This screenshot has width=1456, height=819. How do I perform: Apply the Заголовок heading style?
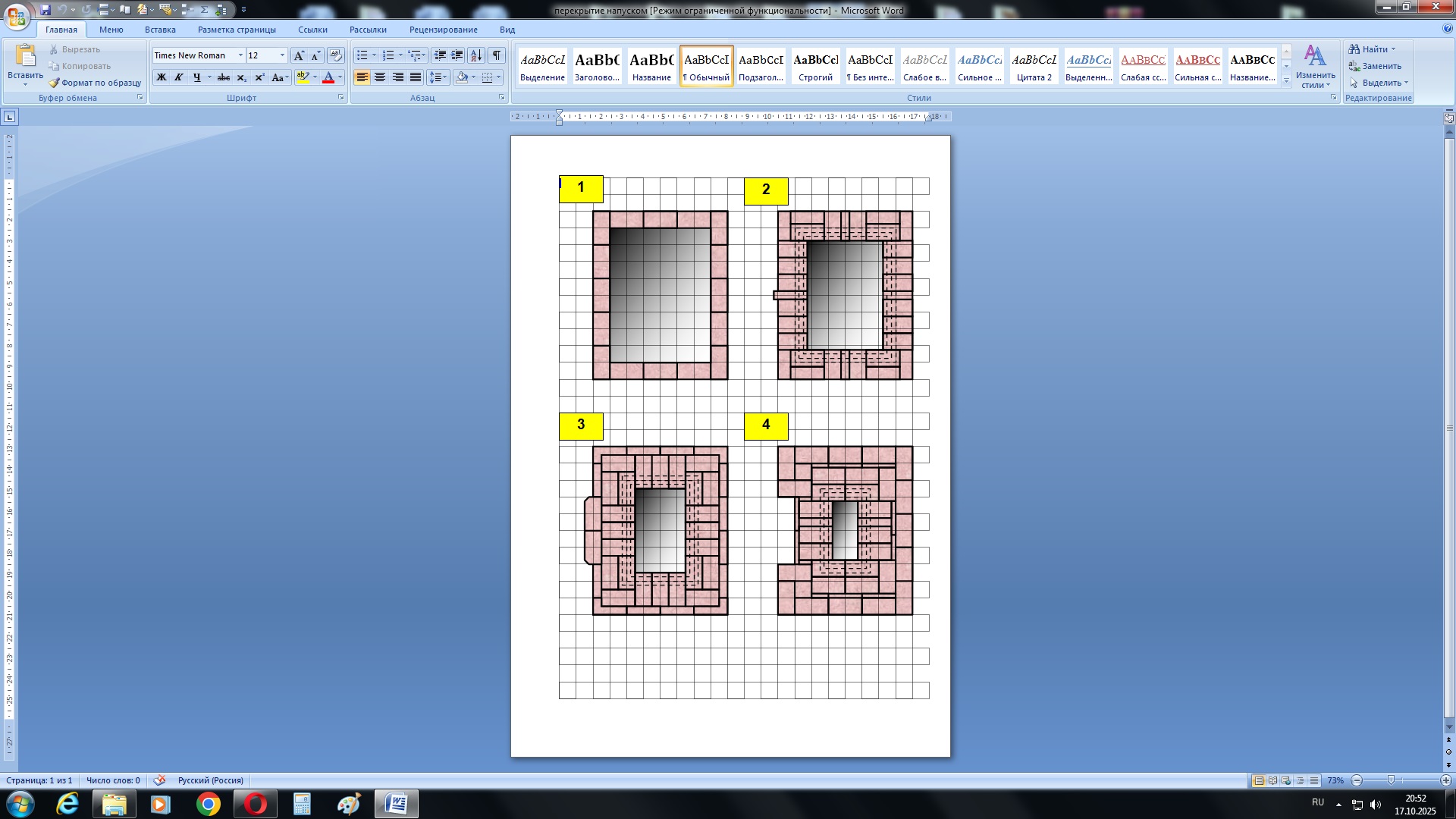597,66
